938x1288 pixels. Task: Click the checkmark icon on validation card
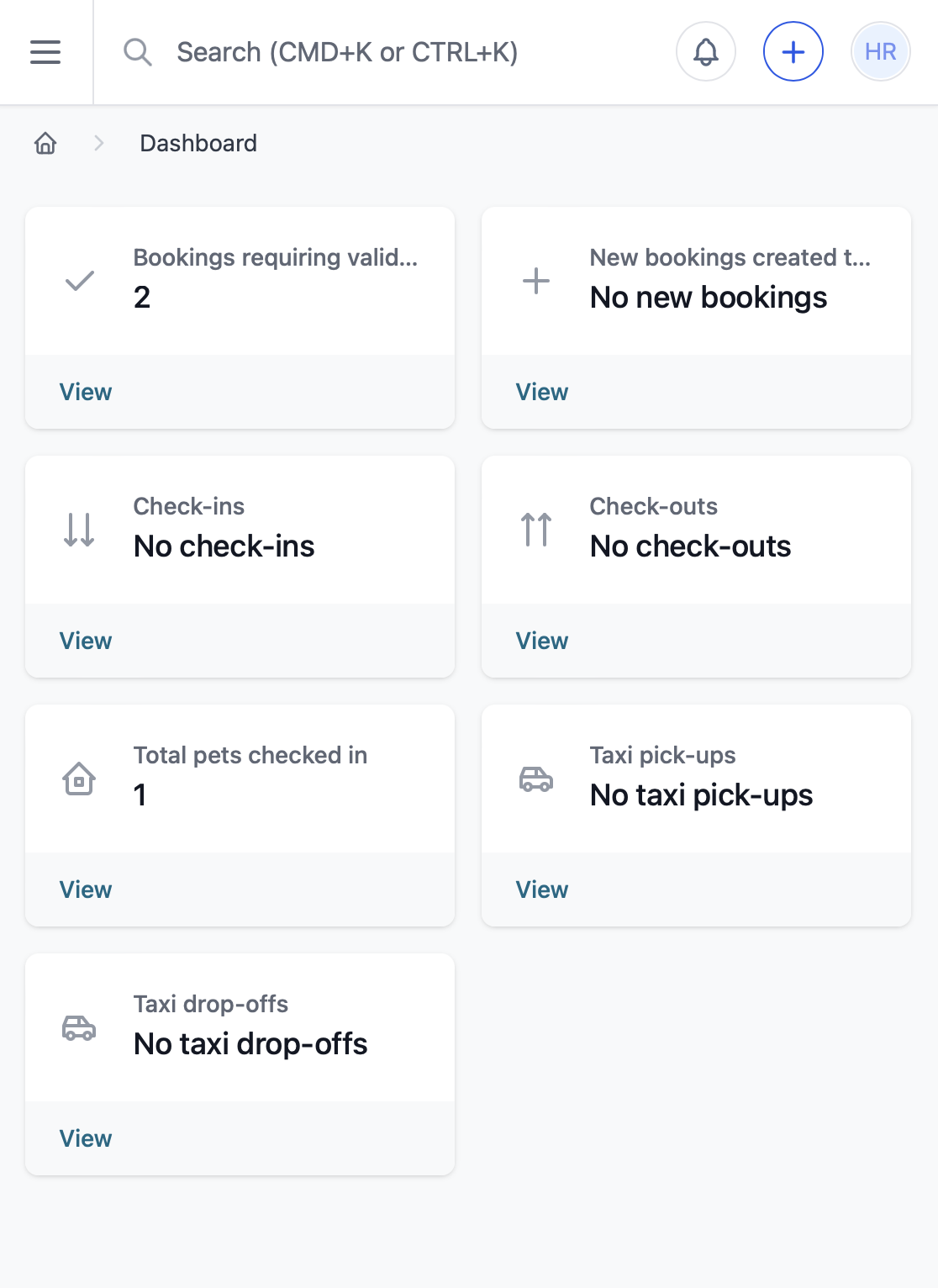point(80,281)
